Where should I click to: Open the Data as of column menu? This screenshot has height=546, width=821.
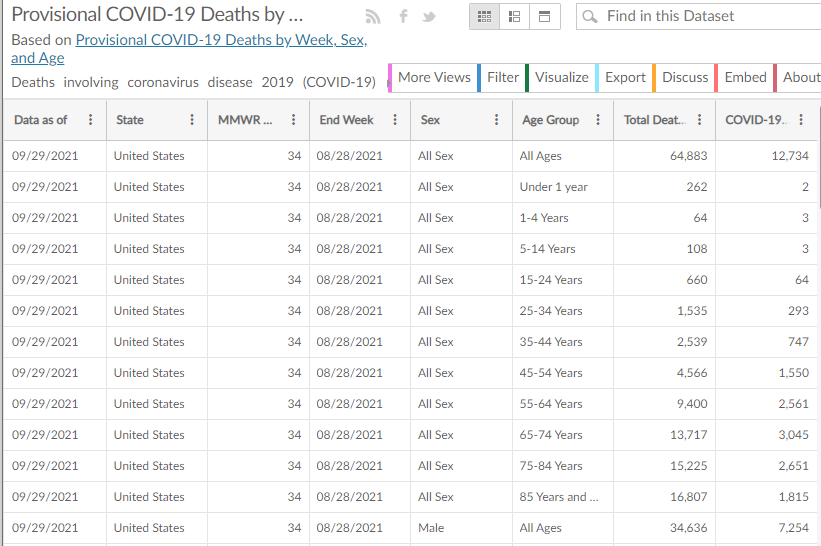(91, 120)
